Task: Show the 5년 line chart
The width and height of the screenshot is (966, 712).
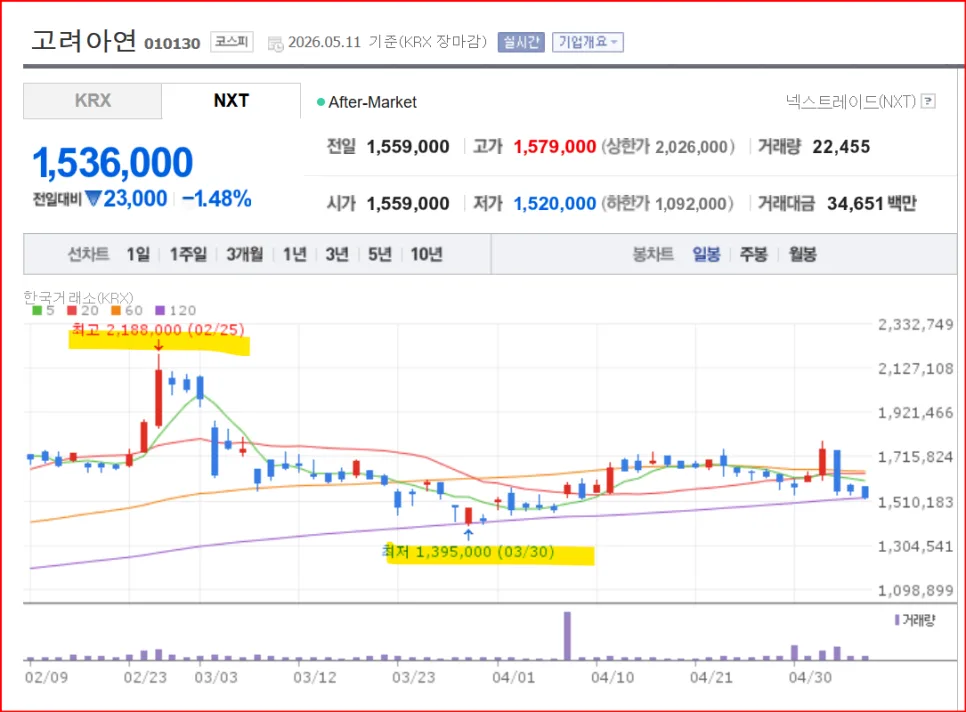Action: click(x=380, y=254)
